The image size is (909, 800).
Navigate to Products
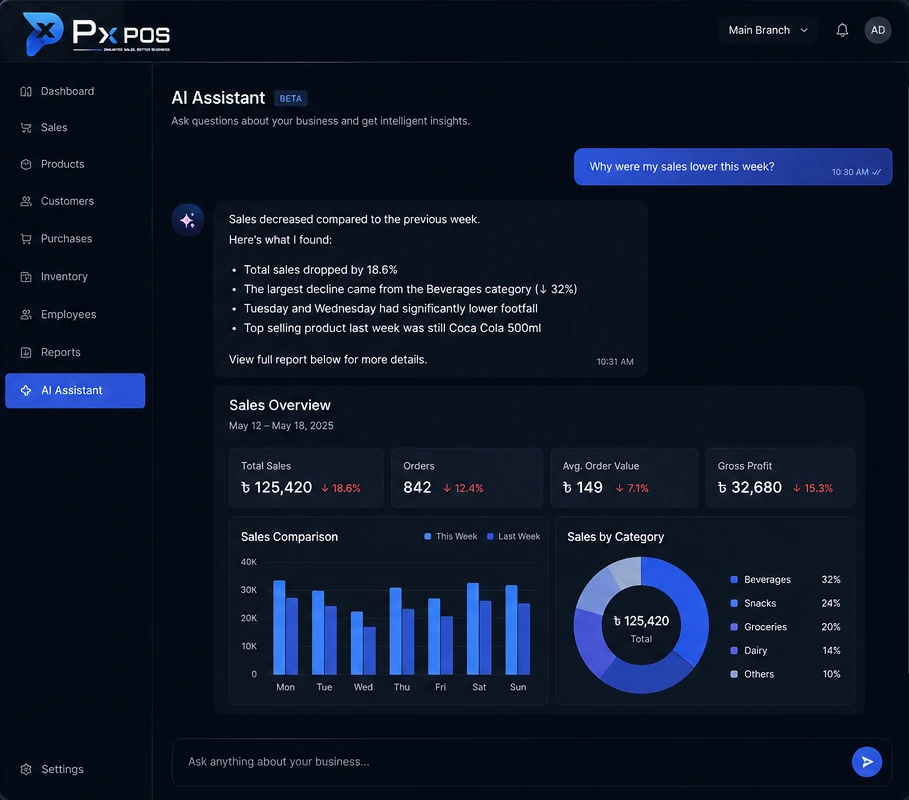[x=75, y=165]
